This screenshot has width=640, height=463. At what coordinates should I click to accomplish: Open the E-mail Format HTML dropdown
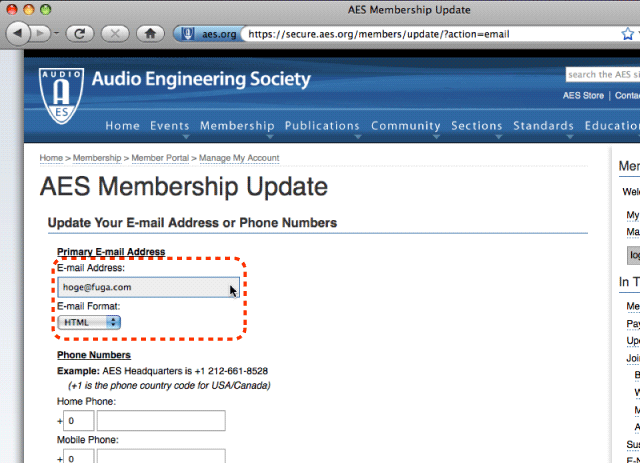[x=89, y=323]
